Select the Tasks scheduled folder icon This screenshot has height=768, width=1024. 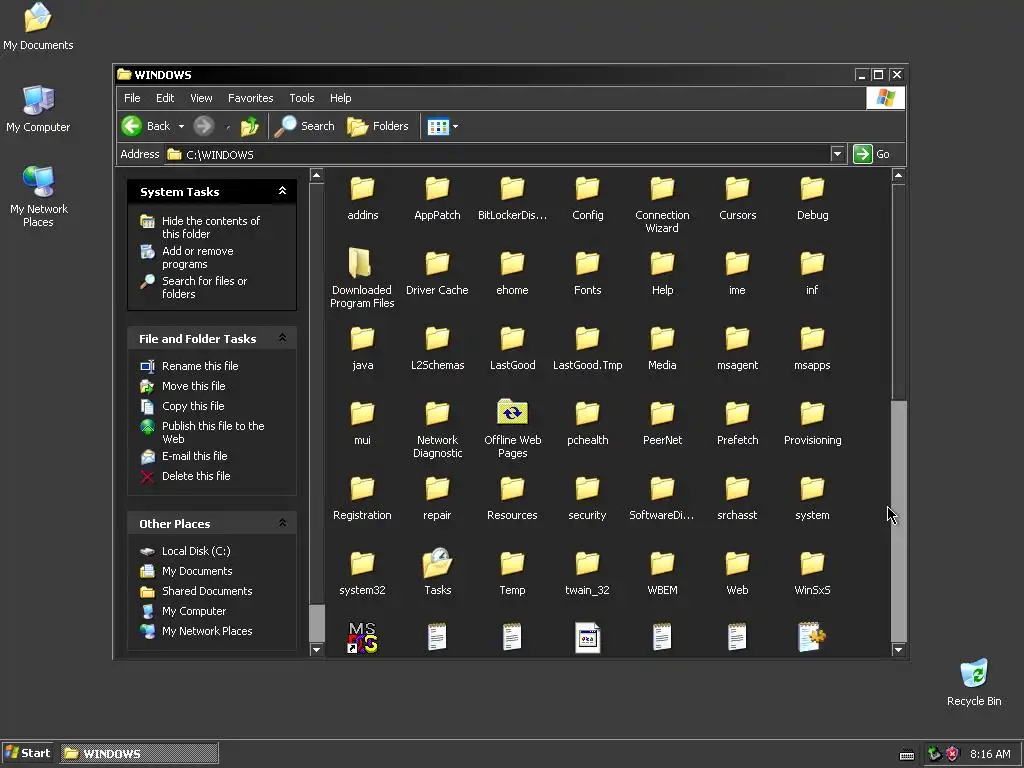[438, 572]
